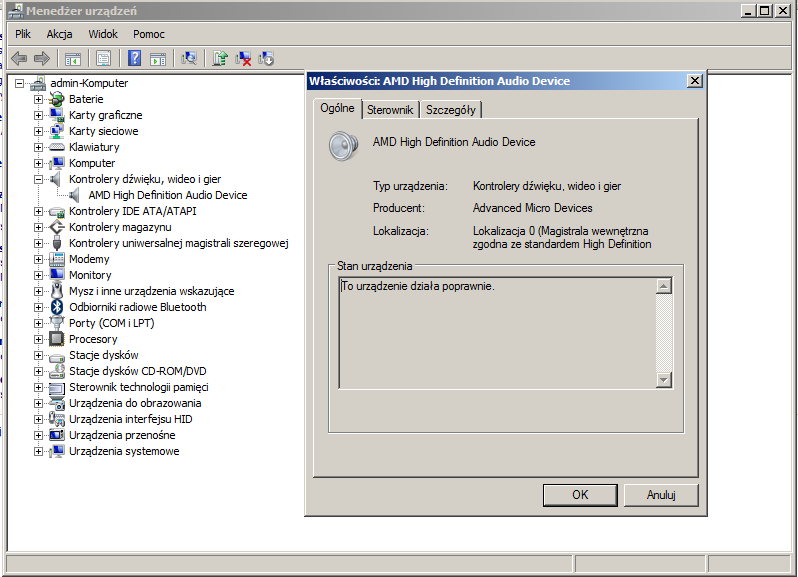This screenshot has height=577, width=798.
Task: Expand the Kontrolery IDE ATA/ATAPI node
Action: pos(38,211)
